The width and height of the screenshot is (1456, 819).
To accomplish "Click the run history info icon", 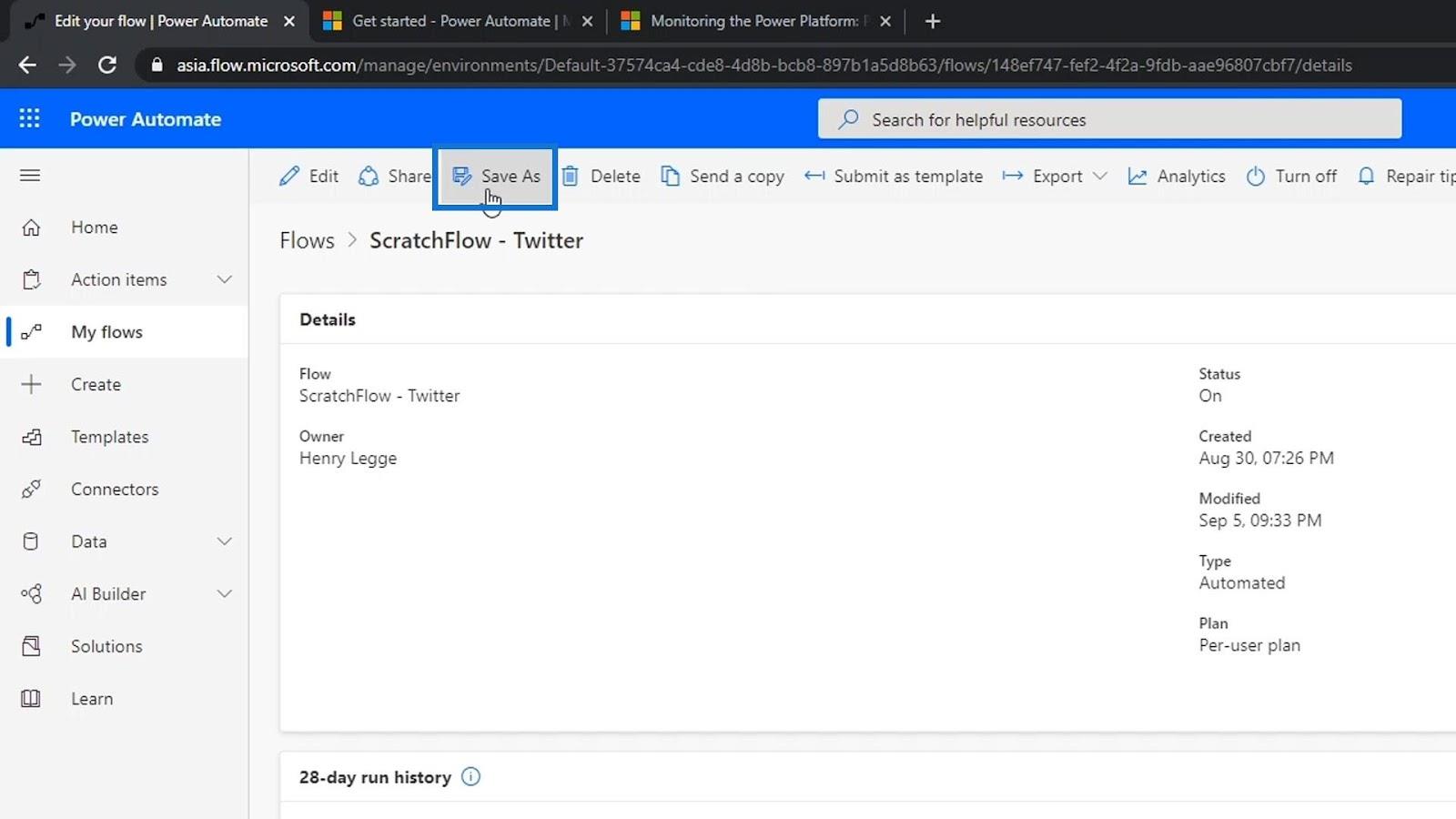I will 470,777.
